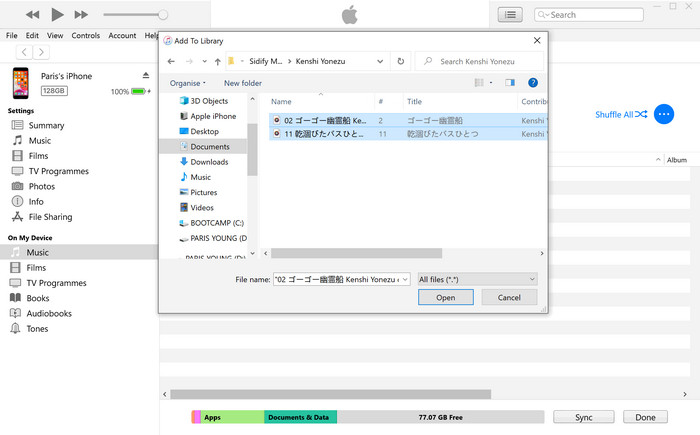Eject Paris's iPhone
Viewport: 700px width, 435px height.
click(146, 75)
